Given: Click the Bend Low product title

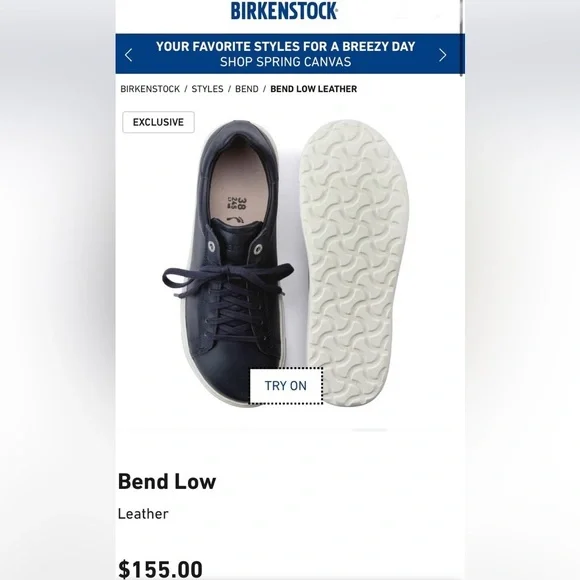Looking at the screenshot, I should [167, 482].
